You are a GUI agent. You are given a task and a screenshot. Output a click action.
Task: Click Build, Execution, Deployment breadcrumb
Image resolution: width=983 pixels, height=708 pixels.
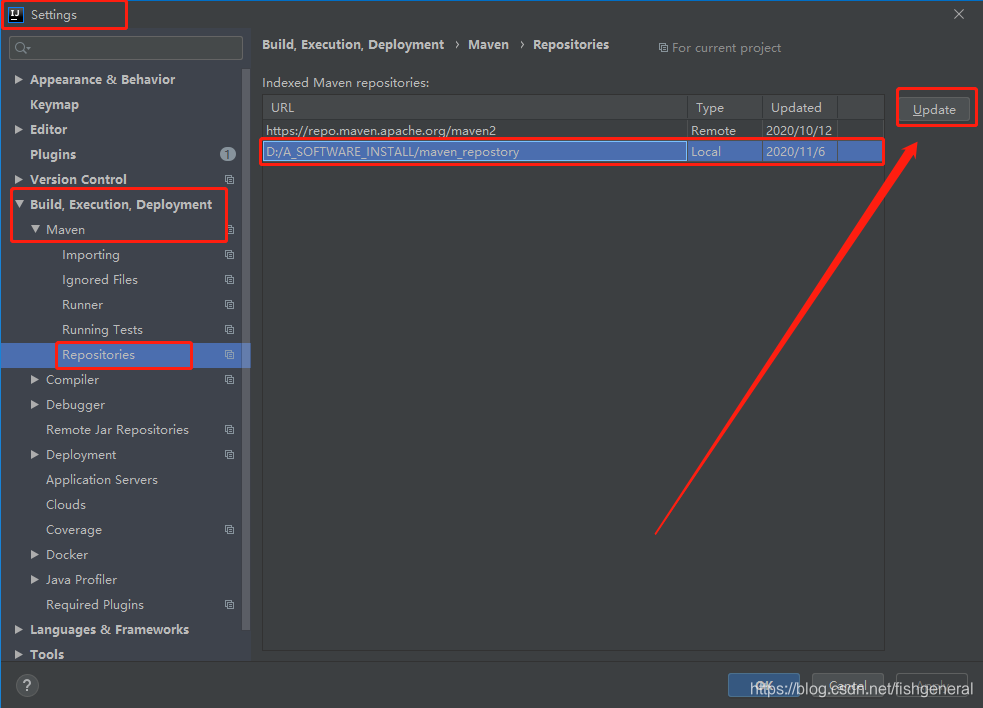(353, 45)
